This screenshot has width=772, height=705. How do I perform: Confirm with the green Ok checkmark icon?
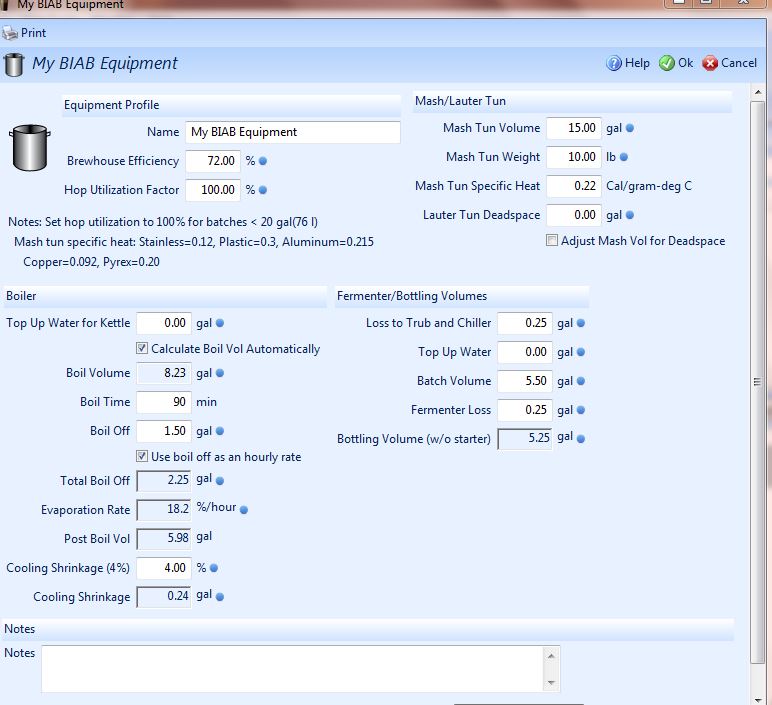coord(667,63)
